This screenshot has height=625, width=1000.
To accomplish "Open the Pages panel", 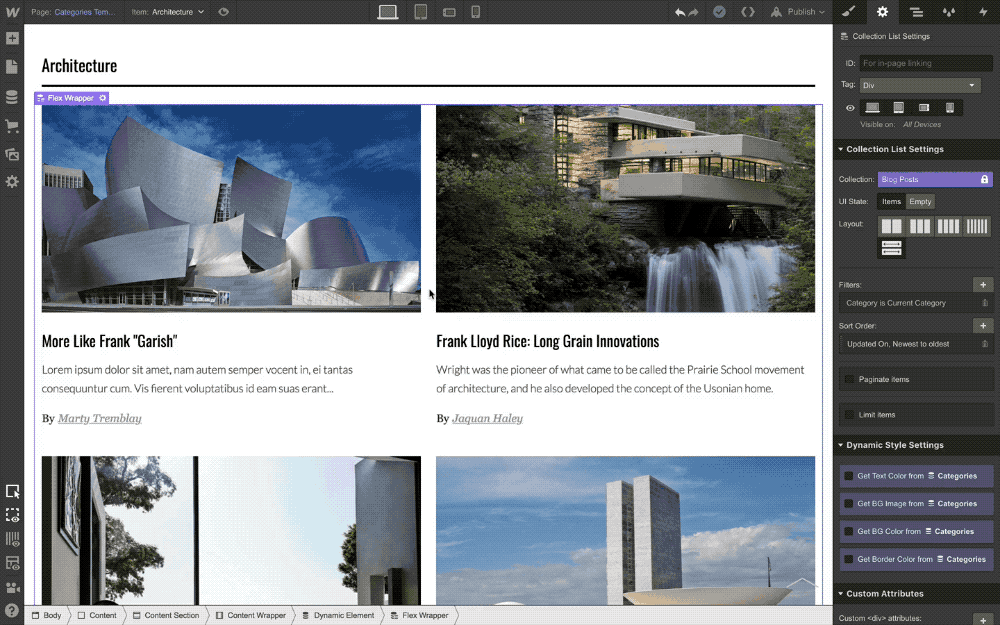I will point(12,66).
